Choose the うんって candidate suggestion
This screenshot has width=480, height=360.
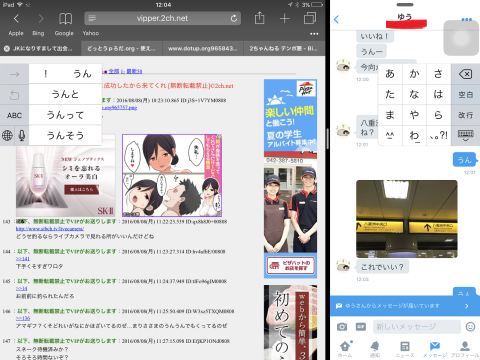pyautogui.click(x=65, y=115)
